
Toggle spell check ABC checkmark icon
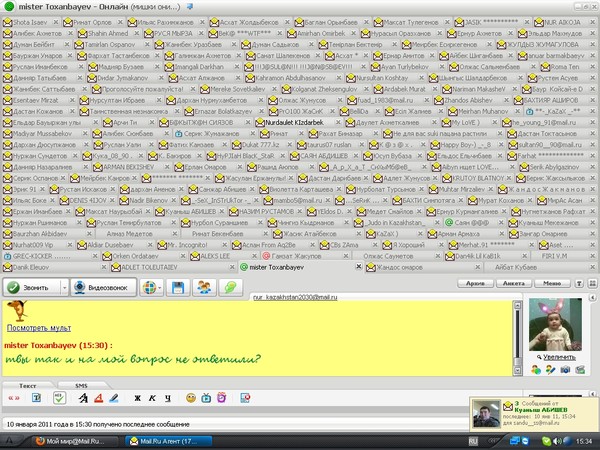pos(59,398)
